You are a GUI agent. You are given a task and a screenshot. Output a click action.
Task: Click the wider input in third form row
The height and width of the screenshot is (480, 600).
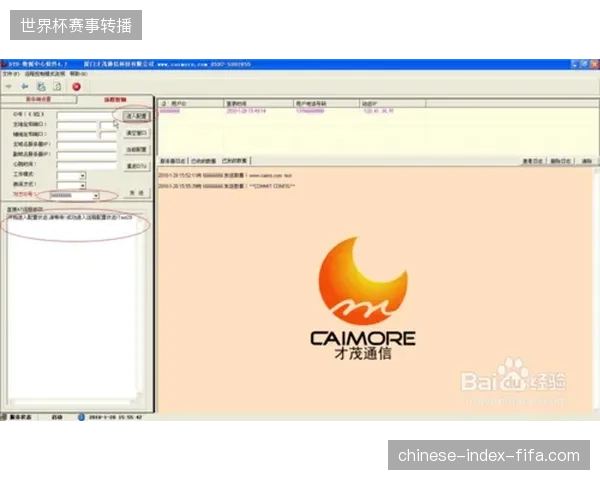[77, 135]
